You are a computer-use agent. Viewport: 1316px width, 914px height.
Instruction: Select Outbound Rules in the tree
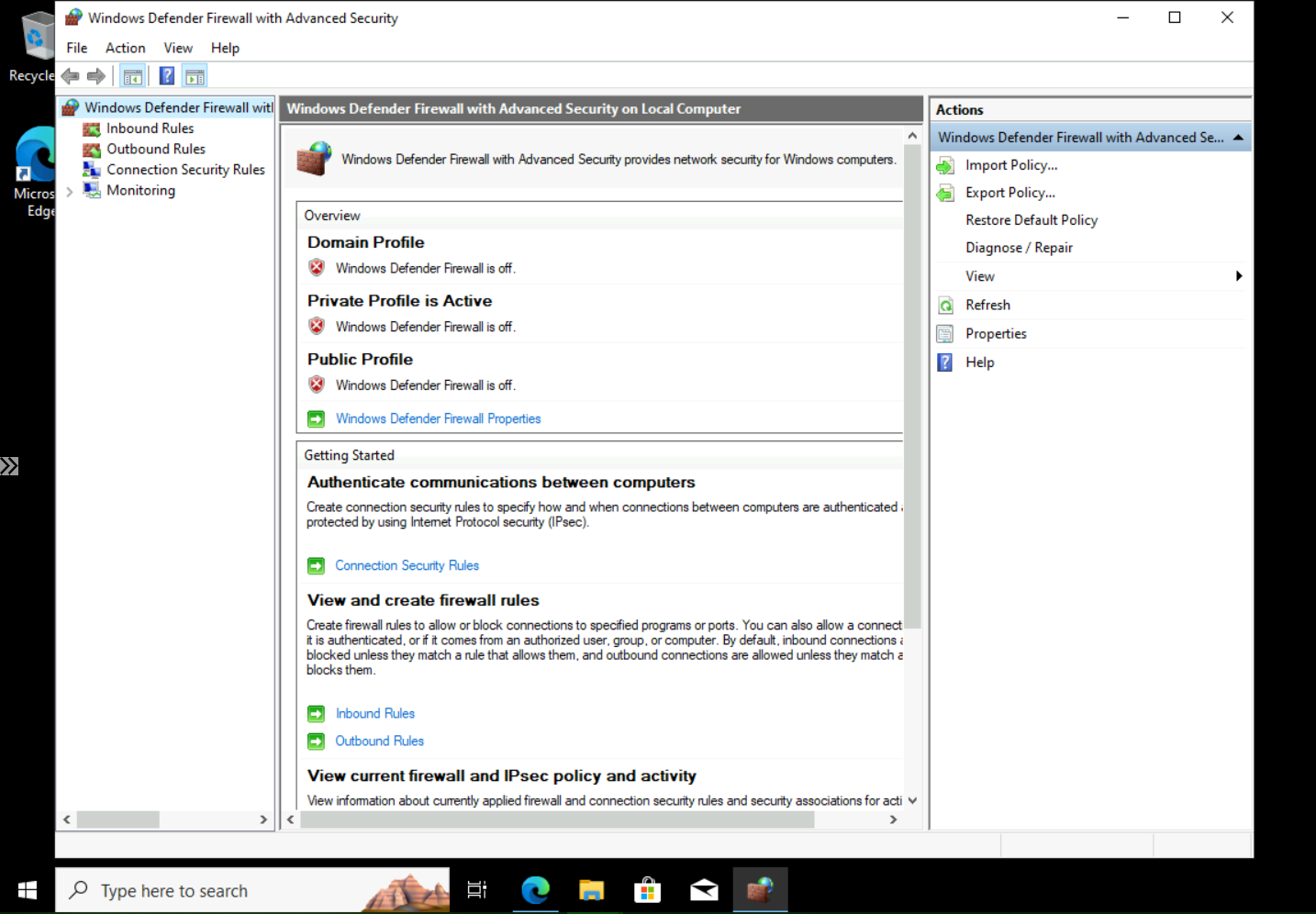coord(155,149)
